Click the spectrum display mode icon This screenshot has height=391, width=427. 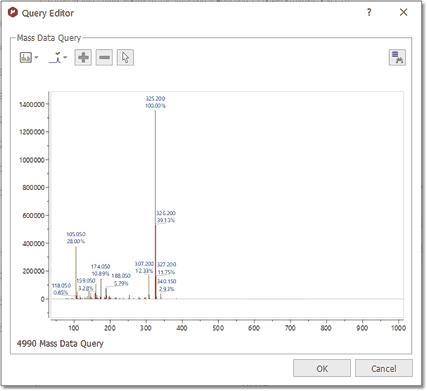(26, 58)
